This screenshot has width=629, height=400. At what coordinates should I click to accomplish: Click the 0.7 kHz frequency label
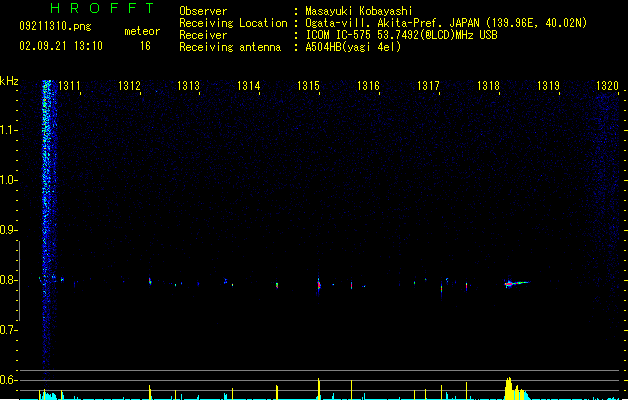coord(8,330)
